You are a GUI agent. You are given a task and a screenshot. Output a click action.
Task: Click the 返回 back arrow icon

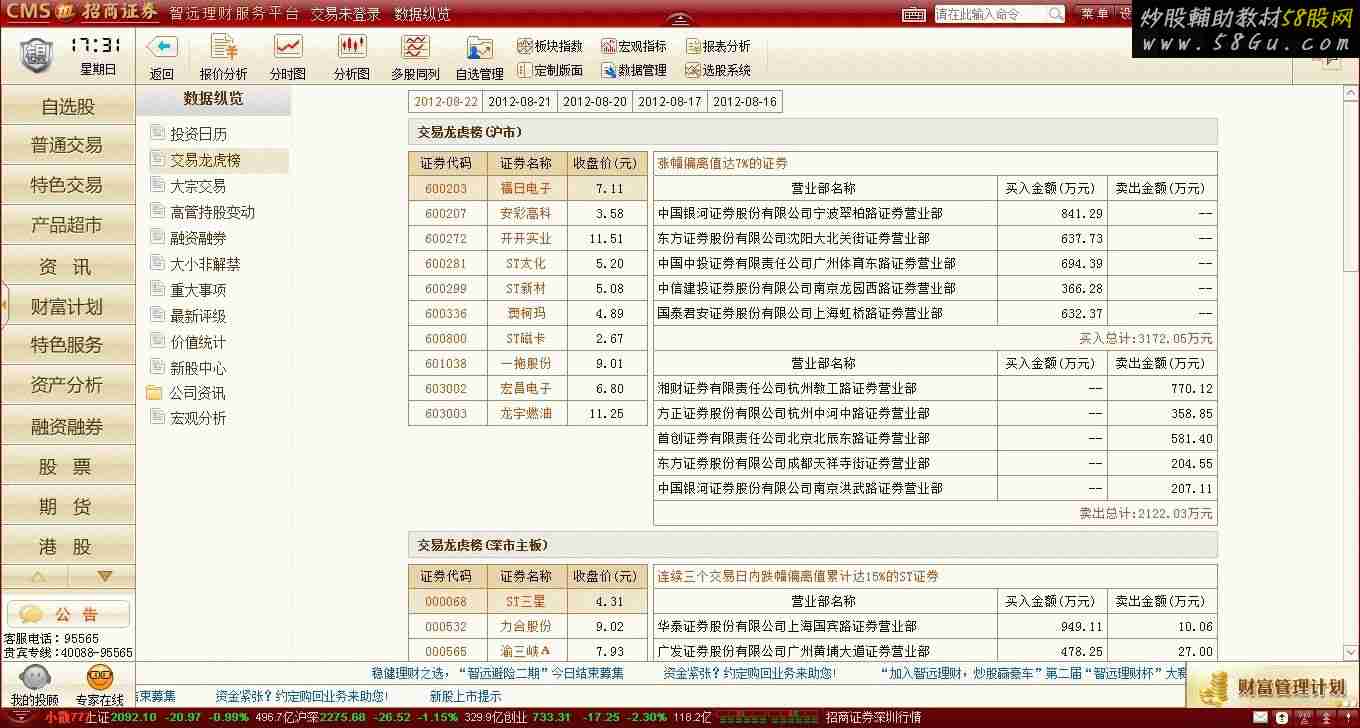tap(162, 47)
